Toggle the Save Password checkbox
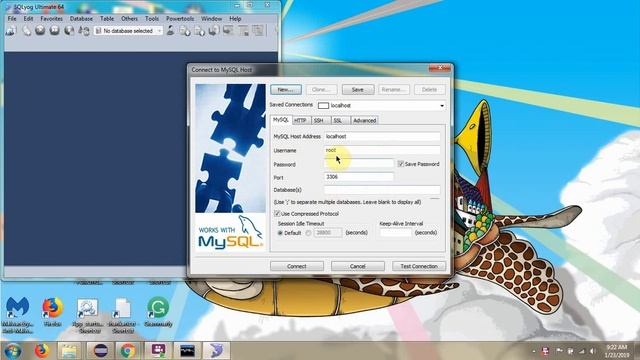The width and height of the screenshot is (640, 360). coord(401,164)
